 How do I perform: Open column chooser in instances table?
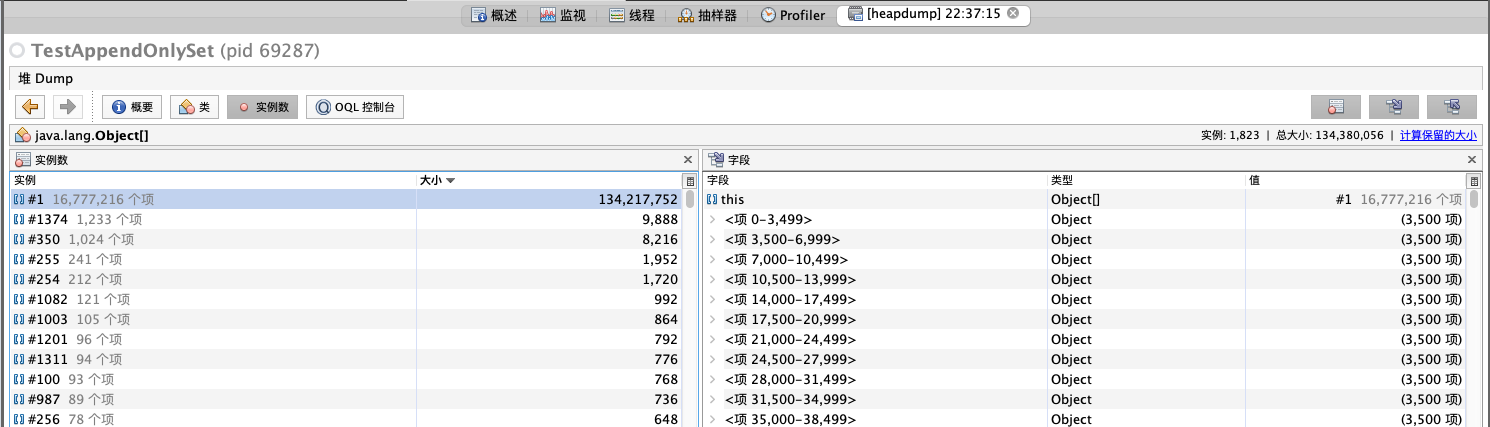pos(689,181)
